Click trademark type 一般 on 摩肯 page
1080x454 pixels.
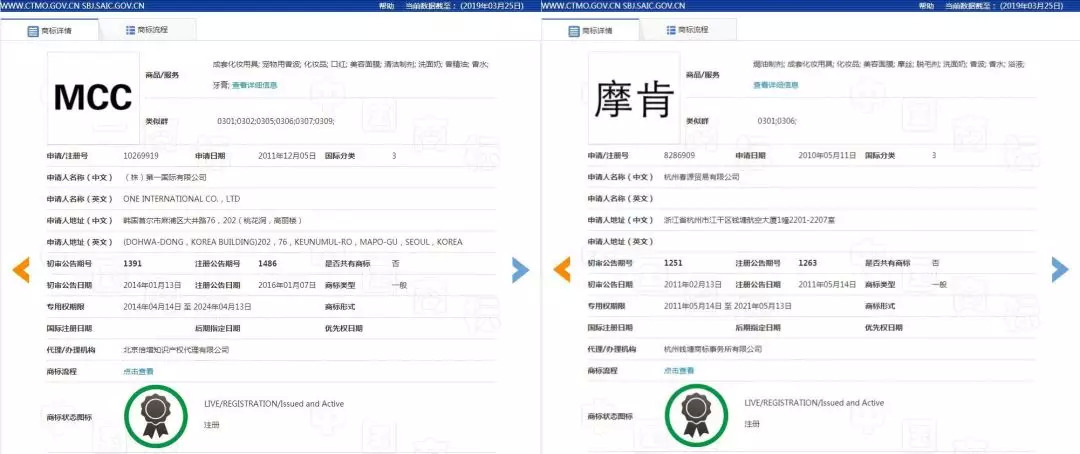(x=939, y=285)
